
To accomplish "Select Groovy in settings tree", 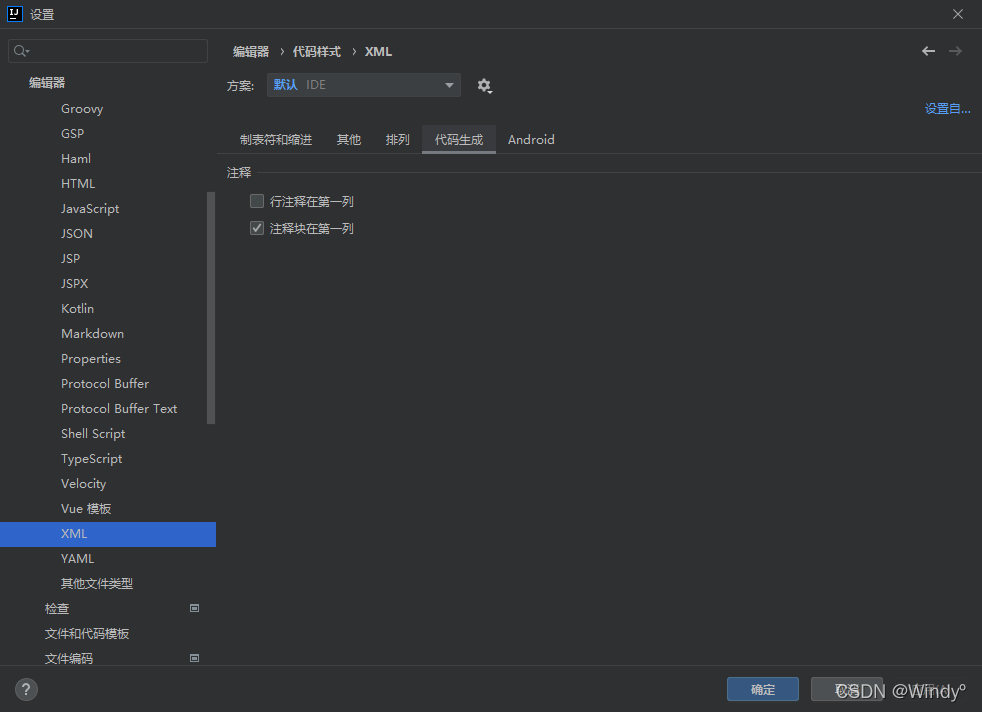I will (82, 109).
